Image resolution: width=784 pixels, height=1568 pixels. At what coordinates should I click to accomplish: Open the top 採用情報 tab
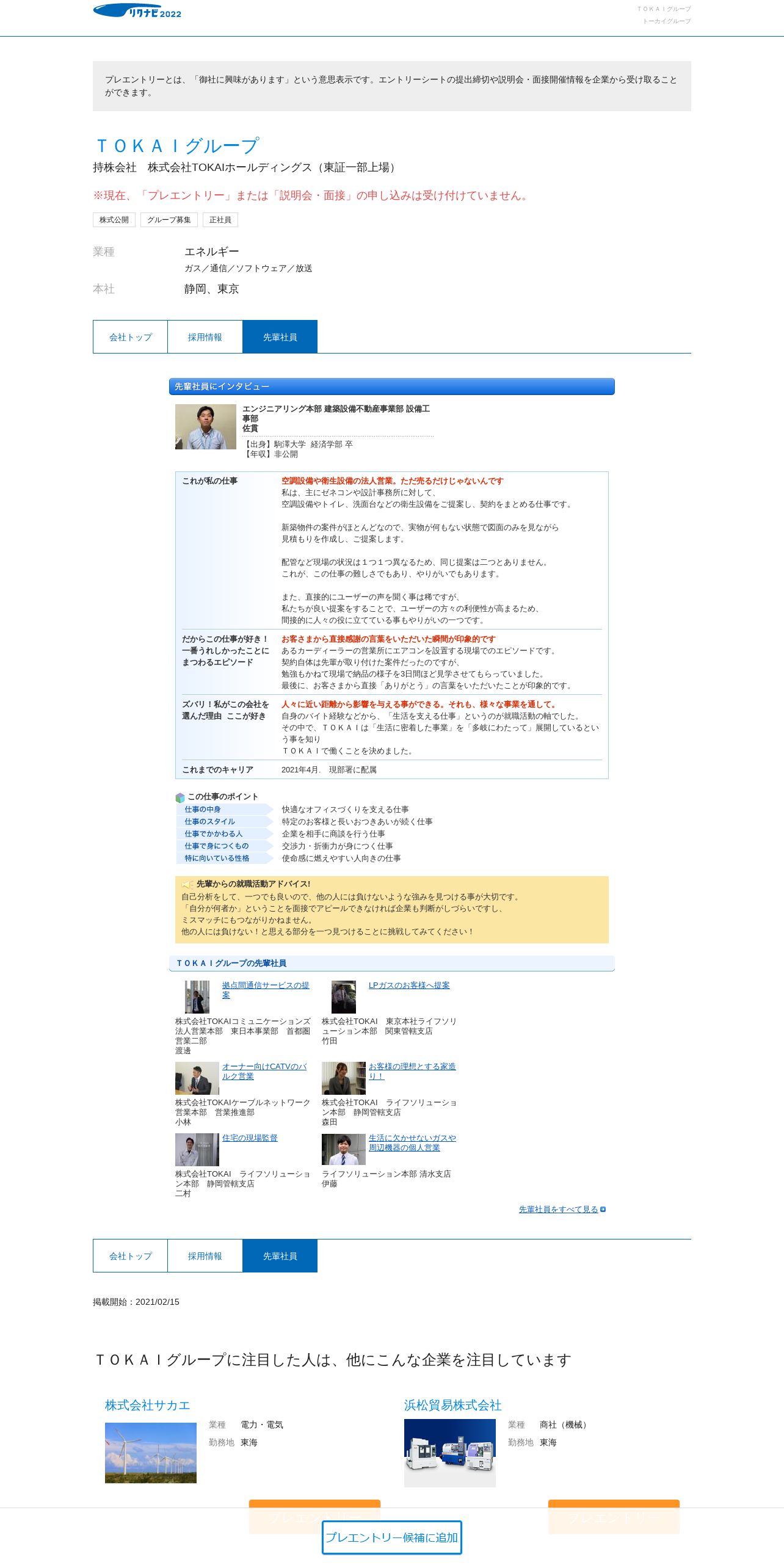(205, 337)
